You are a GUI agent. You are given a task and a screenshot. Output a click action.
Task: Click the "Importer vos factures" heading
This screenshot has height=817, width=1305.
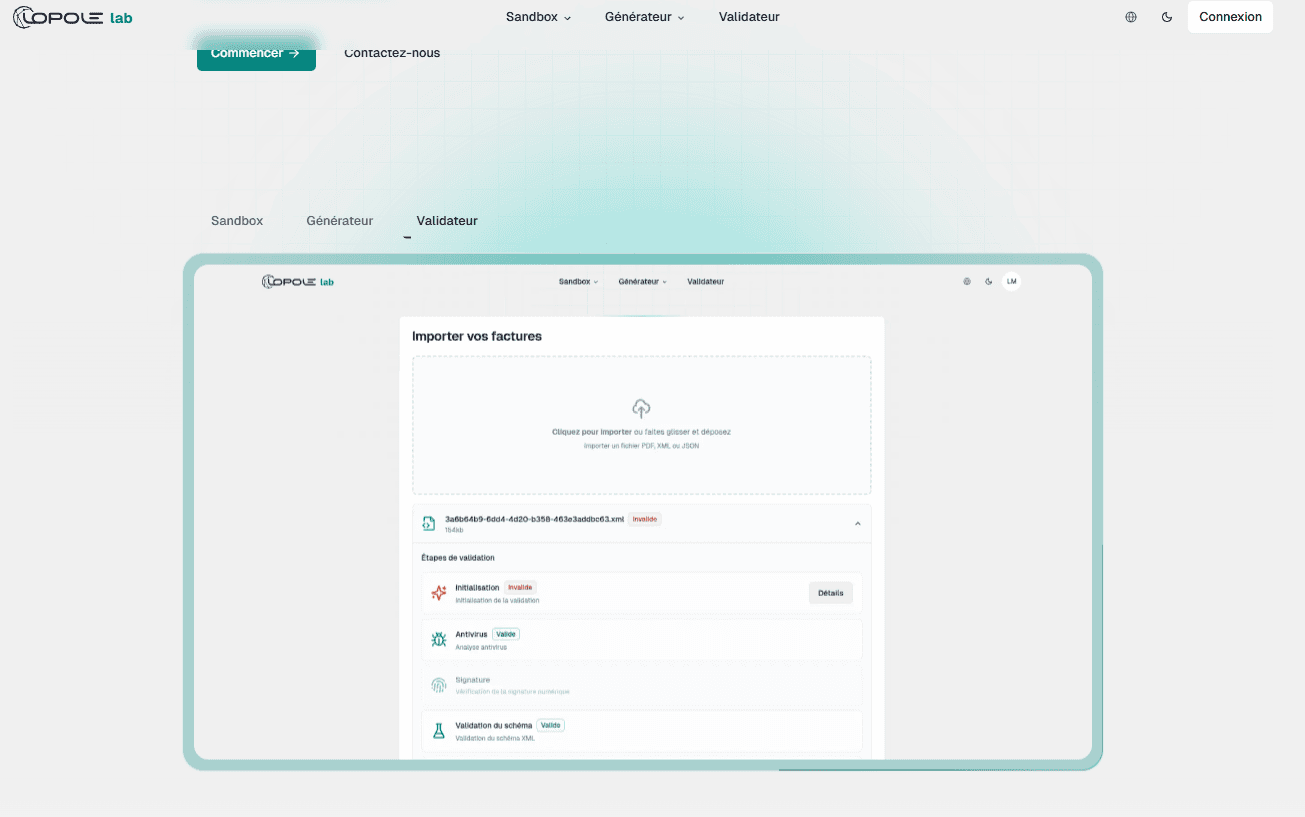(477, 337)
